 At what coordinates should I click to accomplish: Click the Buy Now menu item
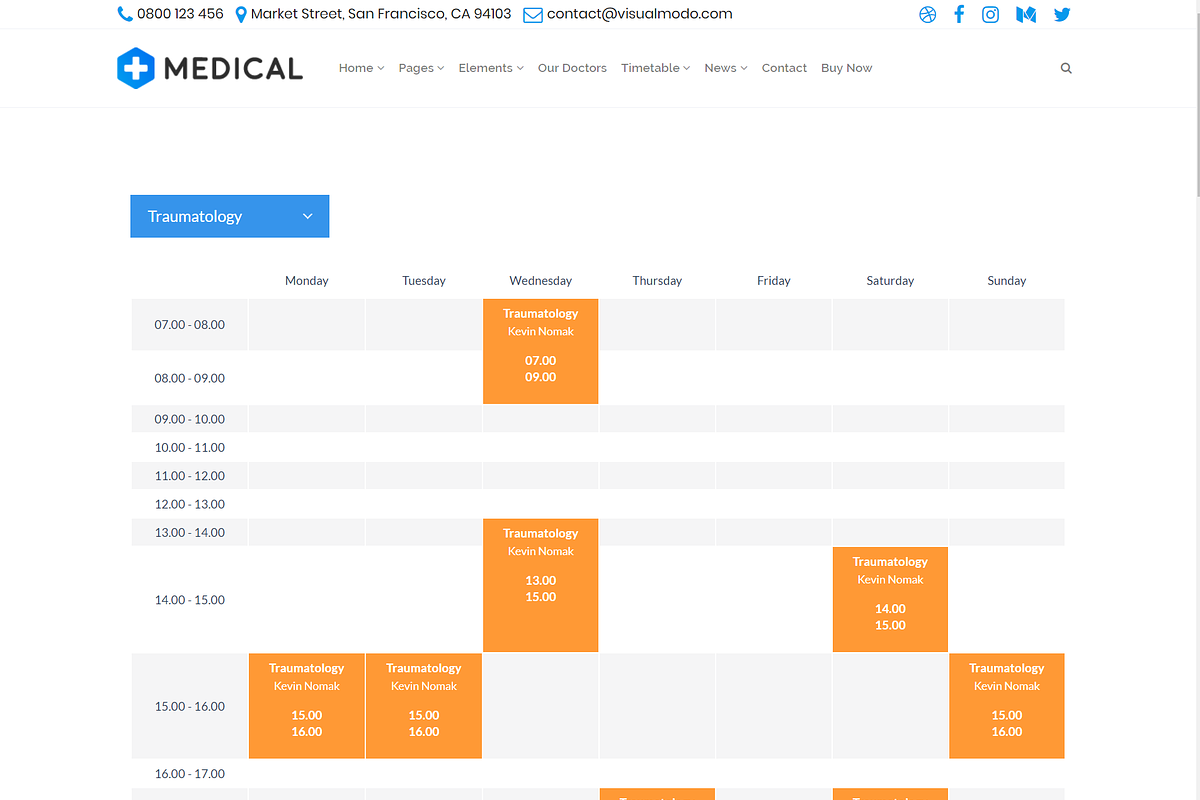(846, 68)
